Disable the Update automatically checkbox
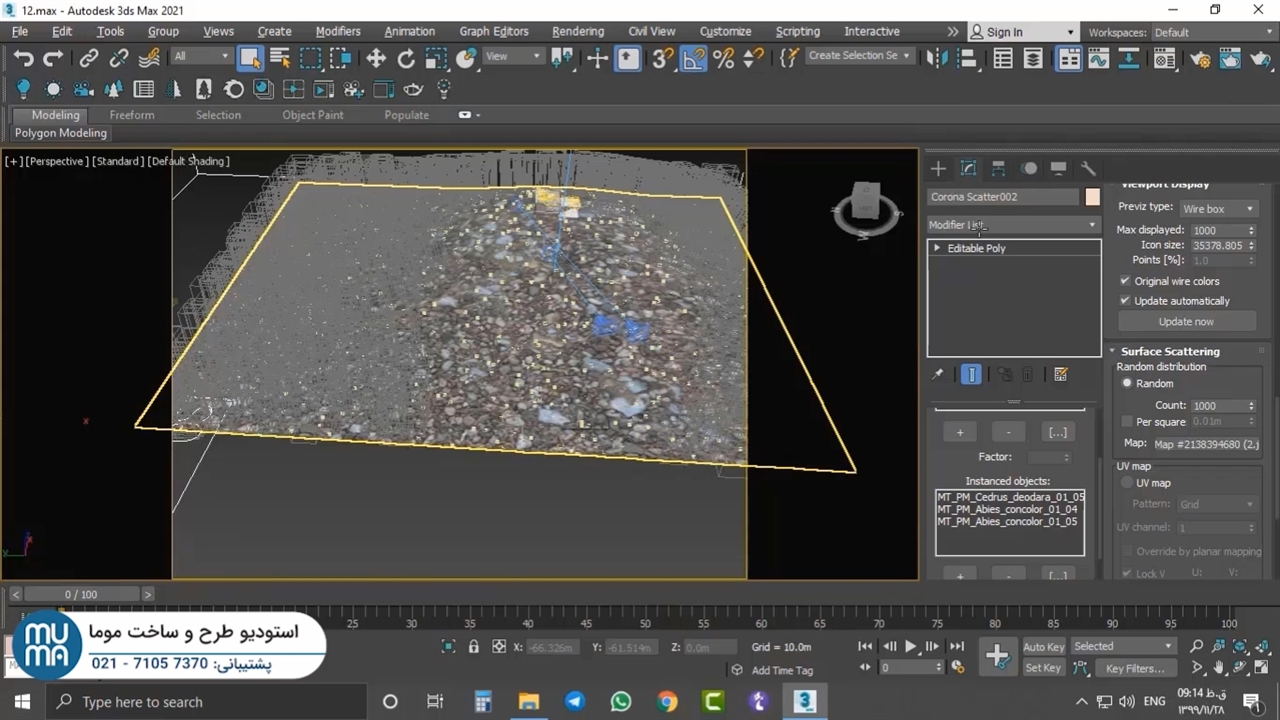1280x720 pixels. coord(1125,301)
